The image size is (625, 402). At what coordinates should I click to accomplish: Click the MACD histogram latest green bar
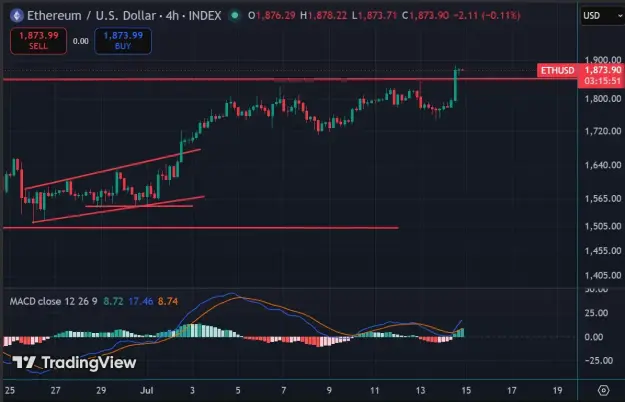tap(462, 333)
